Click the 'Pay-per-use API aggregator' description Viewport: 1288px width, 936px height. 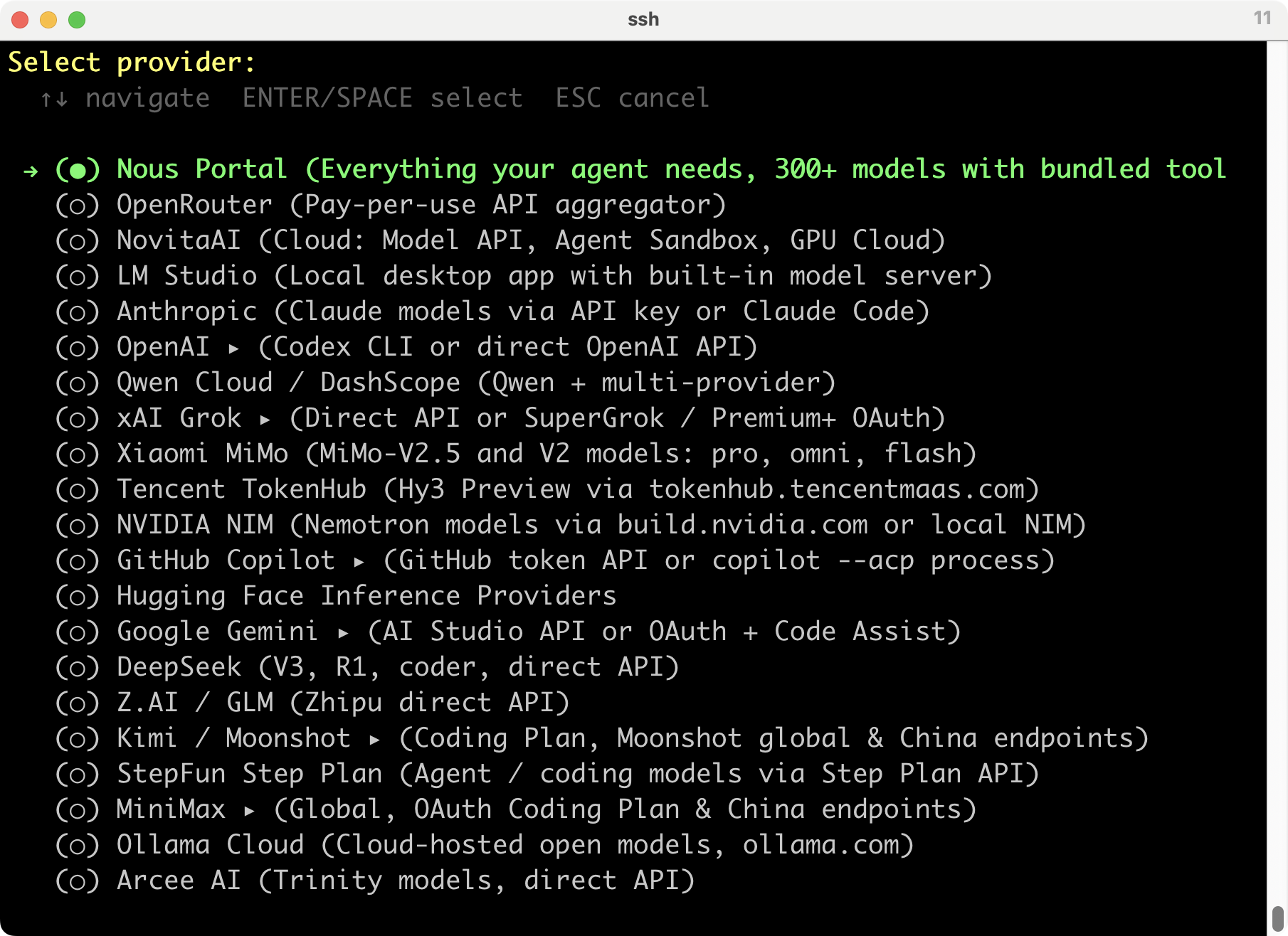coord(508,205)
